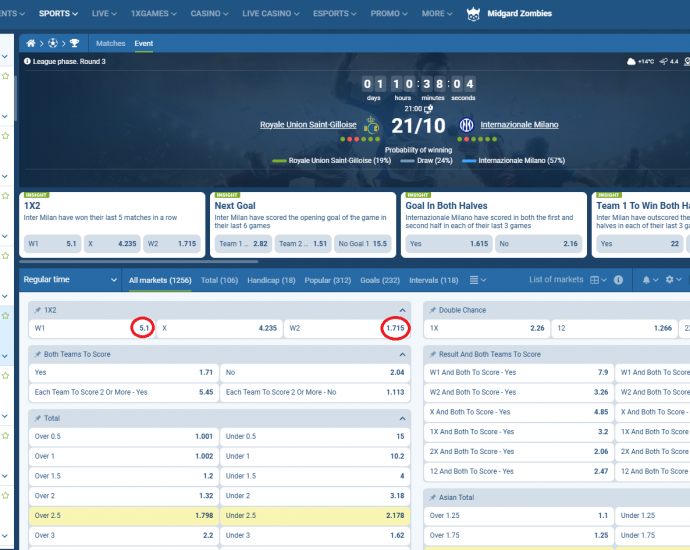
Task: Pin the 1X2 market
Action: point(38,310)
